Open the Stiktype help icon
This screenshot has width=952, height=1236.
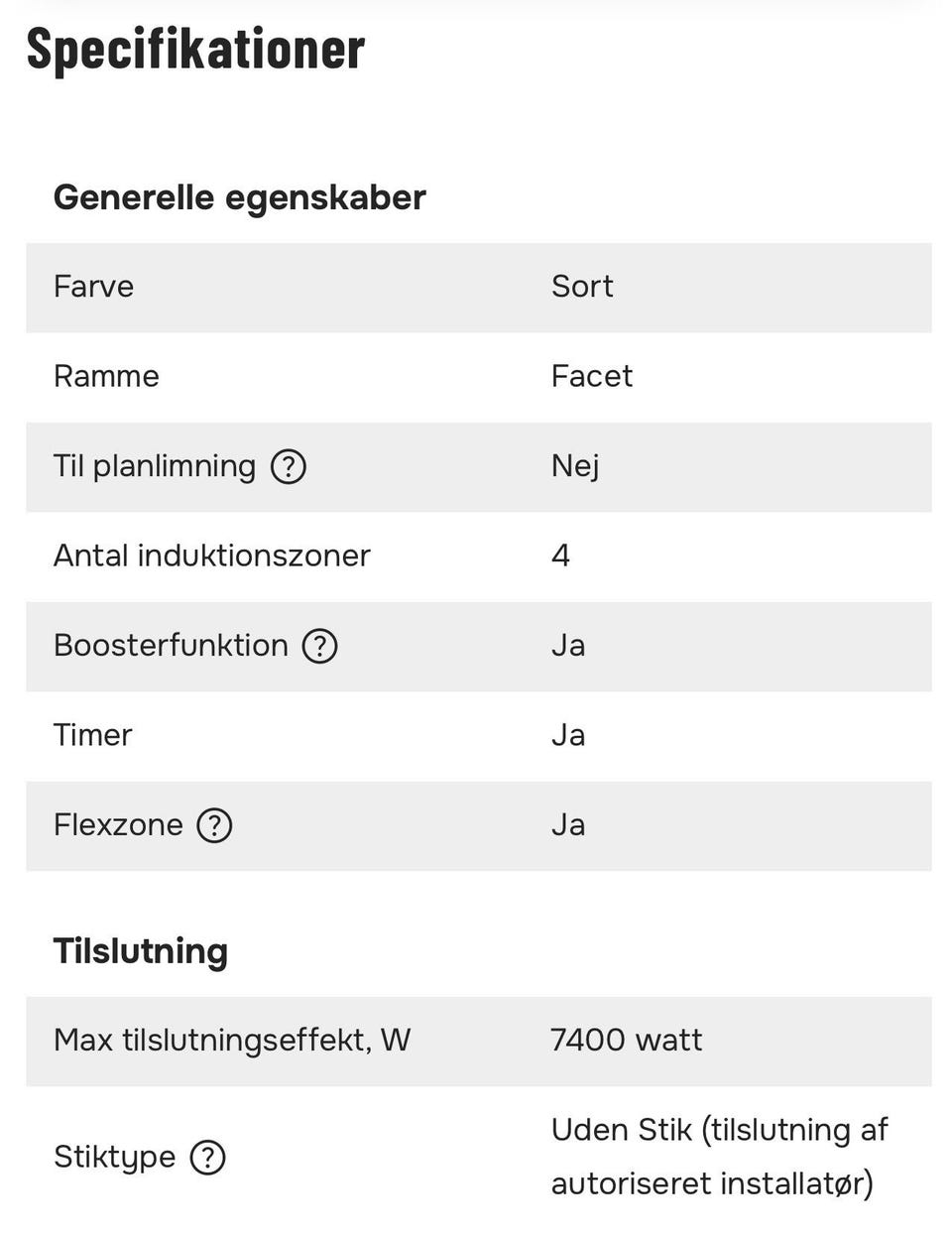pyautogui.click(x=207, y=1158)
